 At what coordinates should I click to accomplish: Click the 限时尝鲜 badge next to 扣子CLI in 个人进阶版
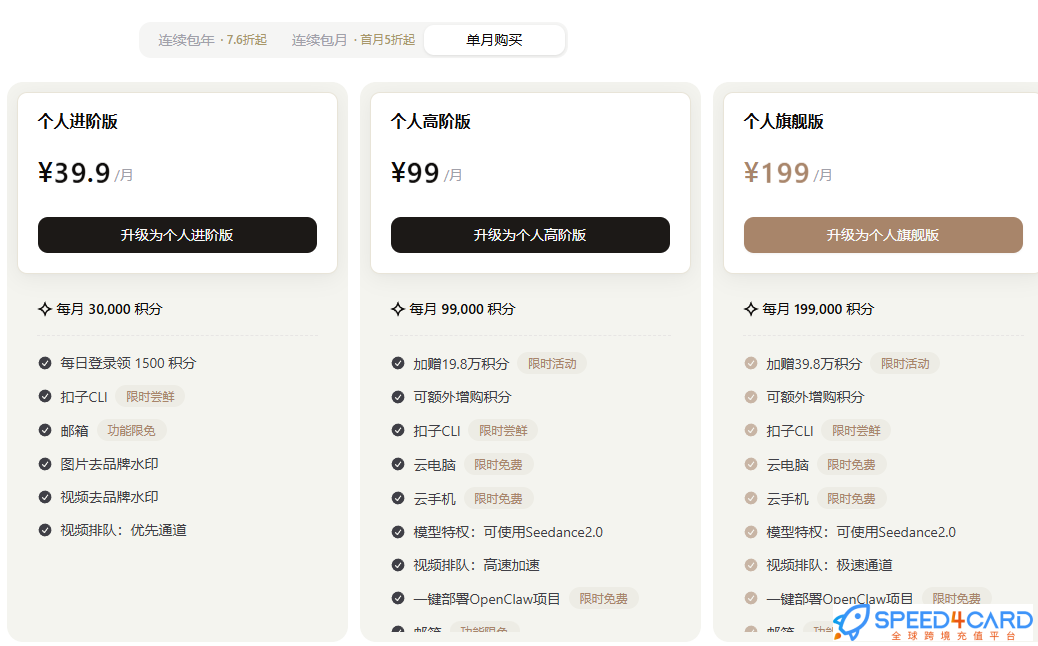150,396
